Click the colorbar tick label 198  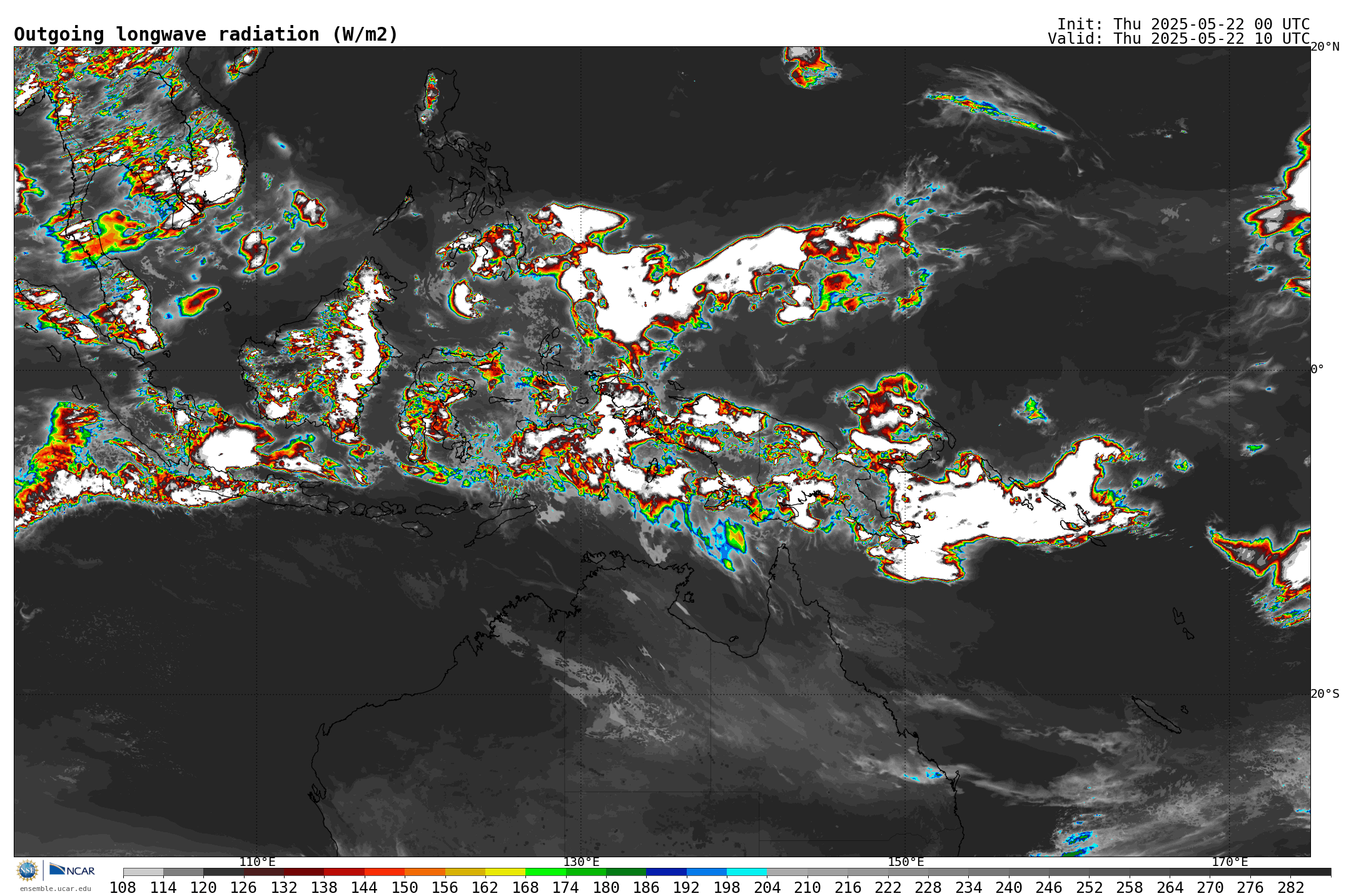pyautogui.click(x=727, y=888)
